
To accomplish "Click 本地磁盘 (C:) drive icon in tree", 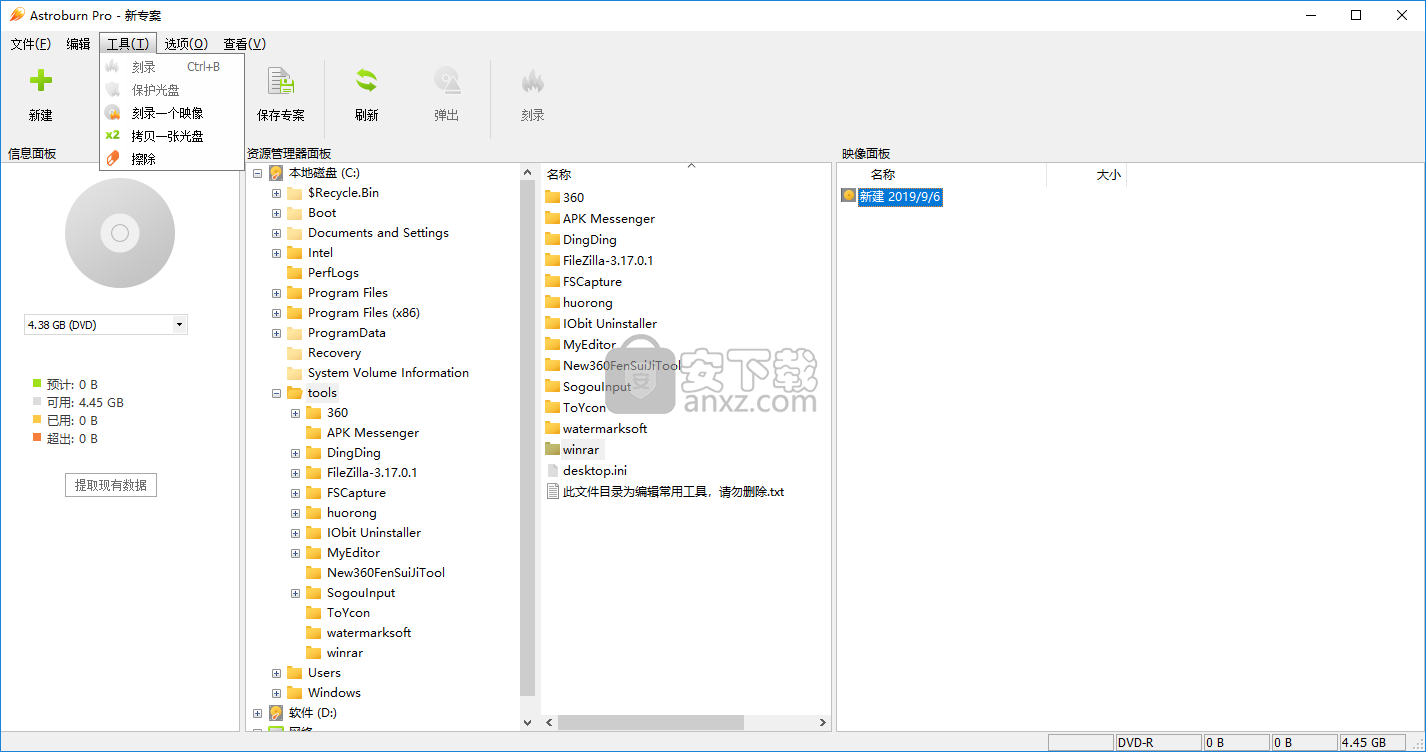I will [x=276, y=173].
